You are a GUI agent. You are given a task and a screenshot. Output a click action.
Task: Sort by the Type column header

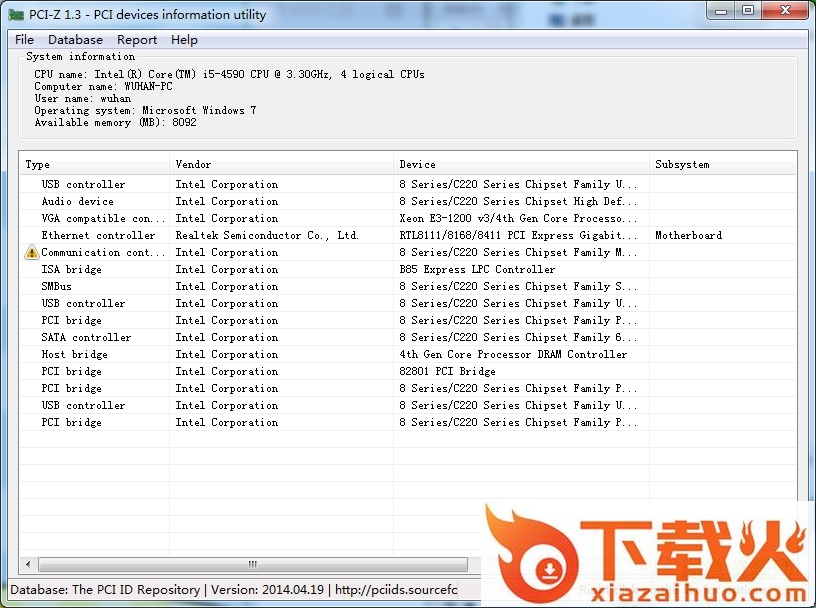[94, 164]
